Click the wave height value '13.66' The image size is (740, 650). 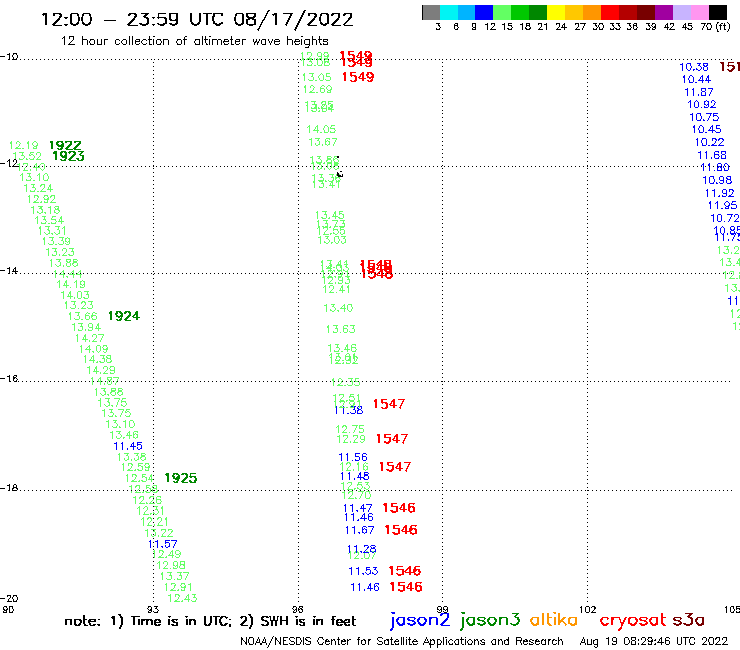pyautogui.click(x=83, y=316)
